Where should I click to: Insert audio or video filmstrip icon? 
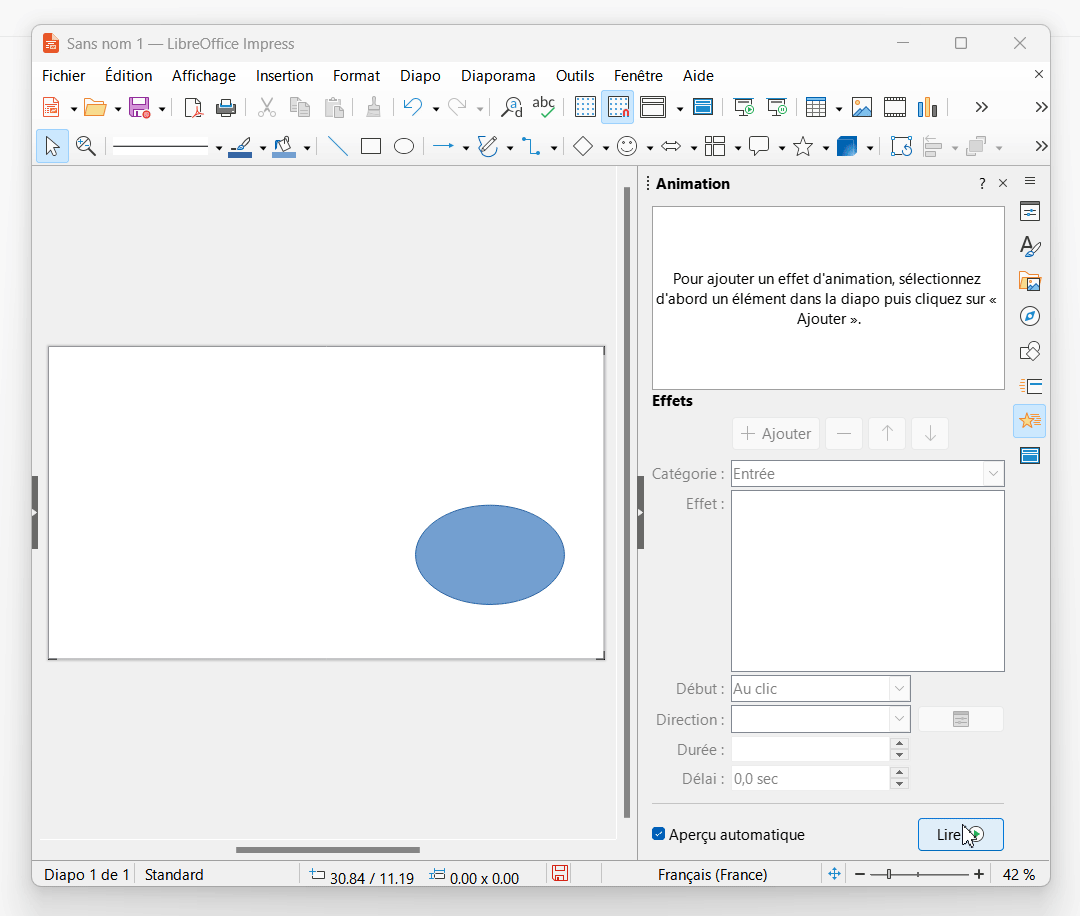click(895, 107)
